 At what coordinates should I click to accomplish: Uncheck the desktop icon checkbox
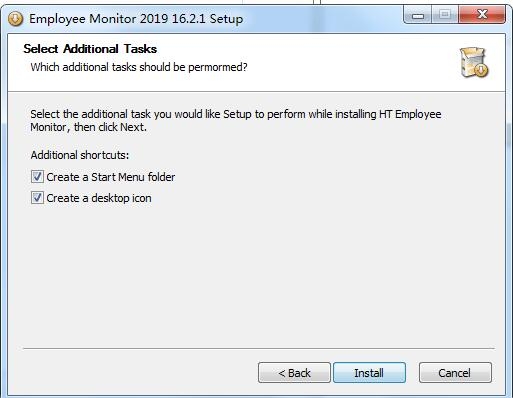(37, 198)
